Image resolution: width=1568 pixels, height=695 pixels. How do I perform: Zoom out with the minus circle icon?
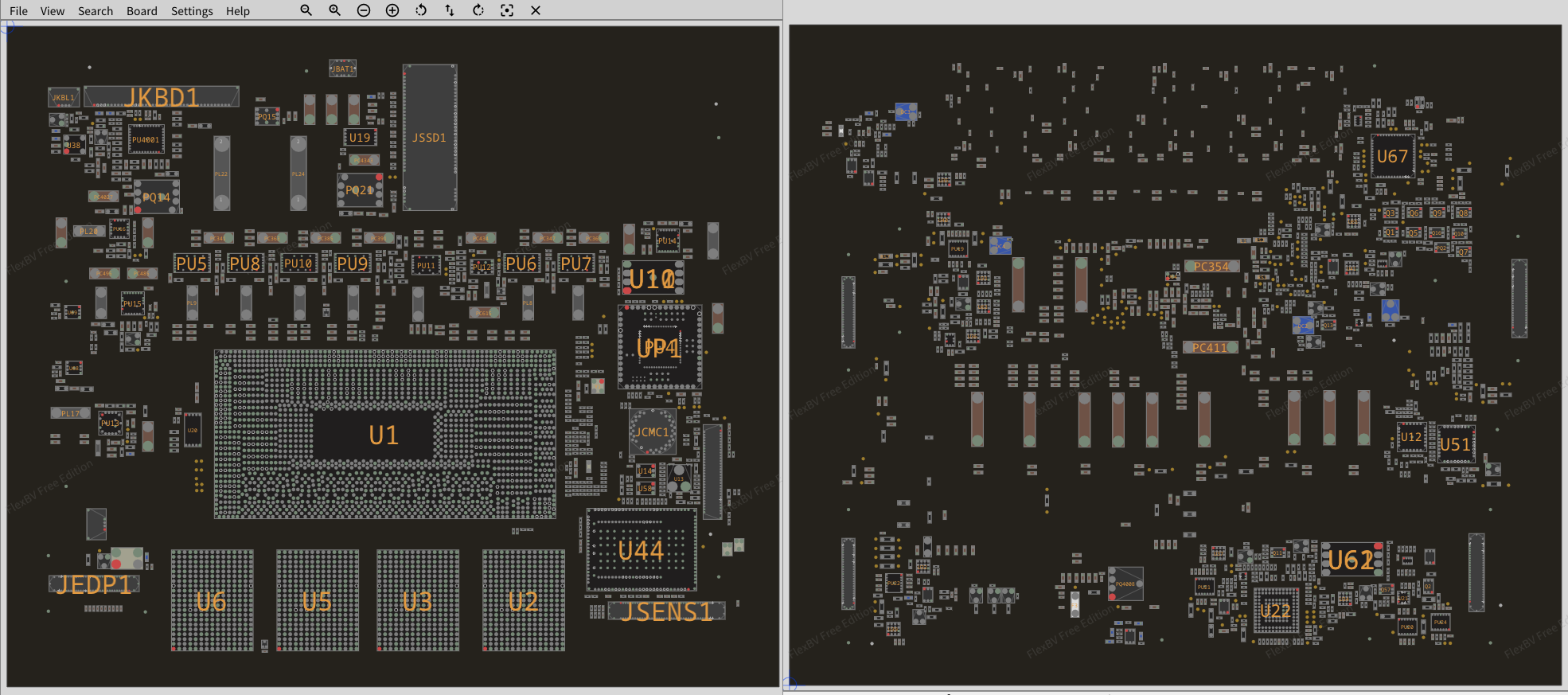tap(364, 10)
